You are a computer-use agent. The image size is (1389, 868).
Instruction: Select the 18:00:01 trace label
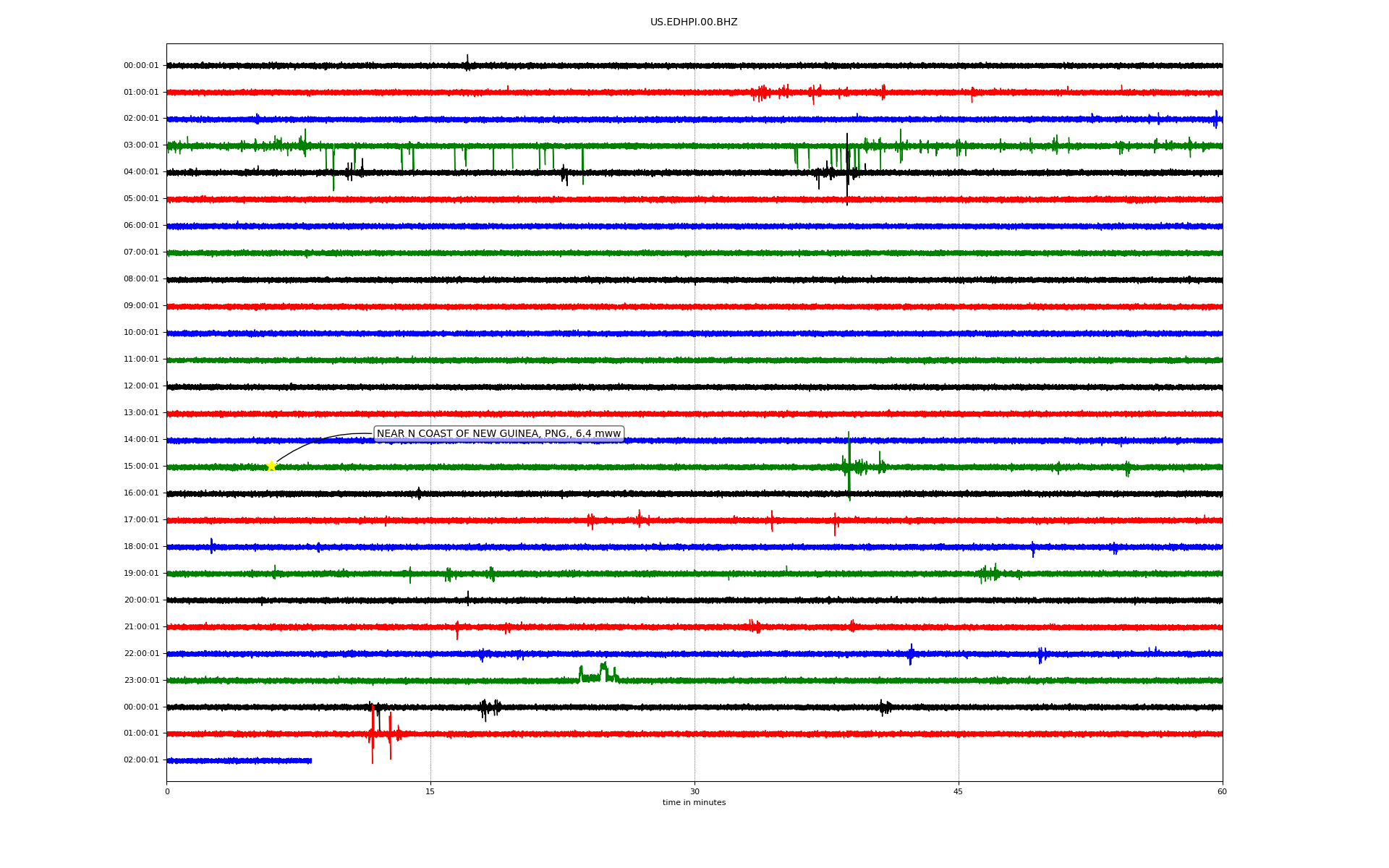(x=141, y=547)
